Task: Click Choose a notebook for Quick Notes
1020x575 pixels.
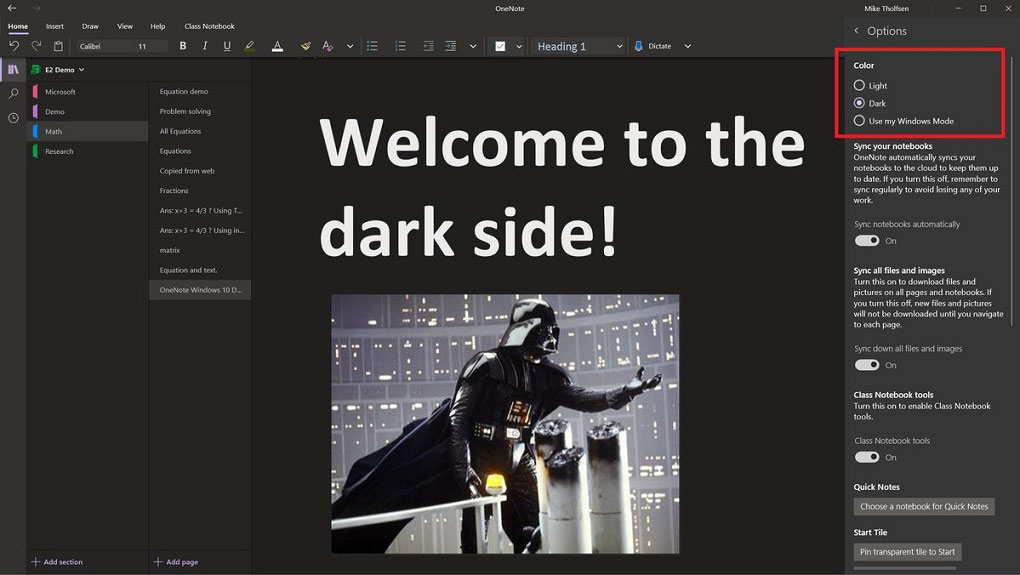Action: 924,506
